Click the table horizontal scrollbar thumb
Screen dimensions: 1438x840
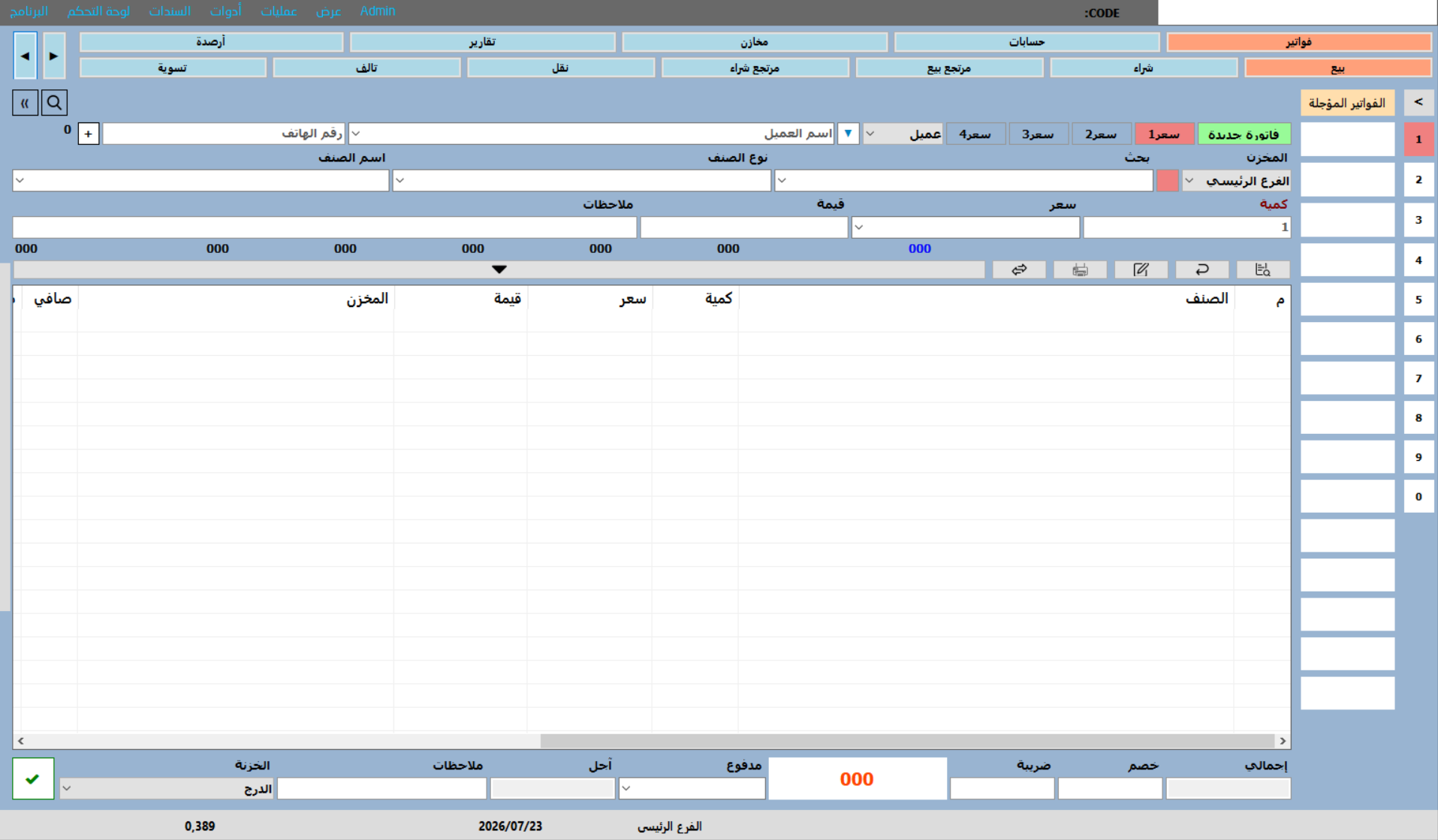click(907, 741)
